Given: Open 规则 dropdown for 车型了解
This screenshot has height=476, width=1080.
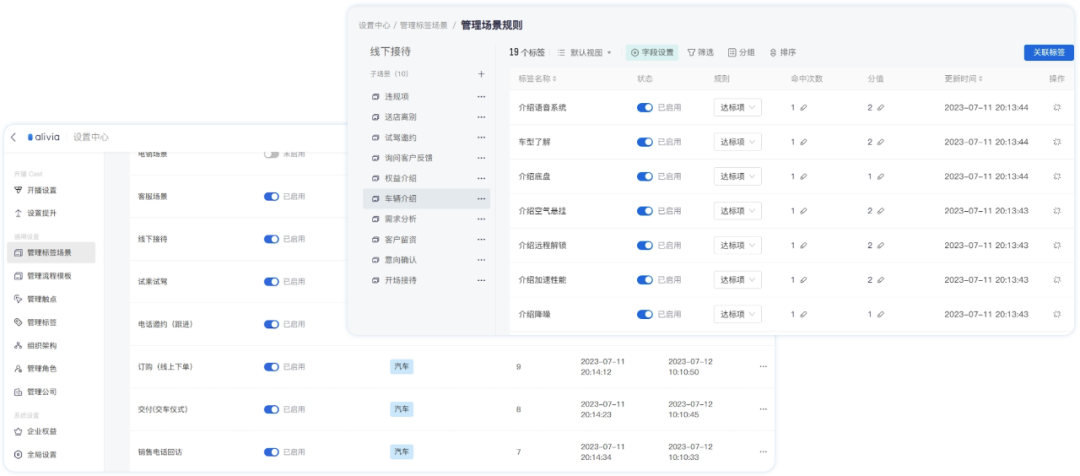Looking at the screenshot, I should (x=738, y=142).
